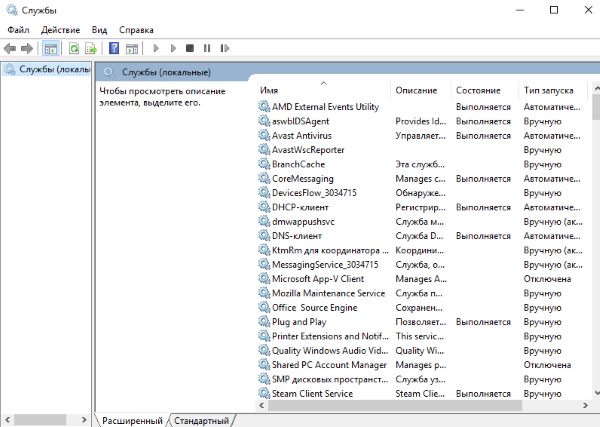Image resolution: width=600 pixels, height=427 pixels.
Task: Click left arrow of services list horizontal scrollbar
Action: (x=262, y=405)
